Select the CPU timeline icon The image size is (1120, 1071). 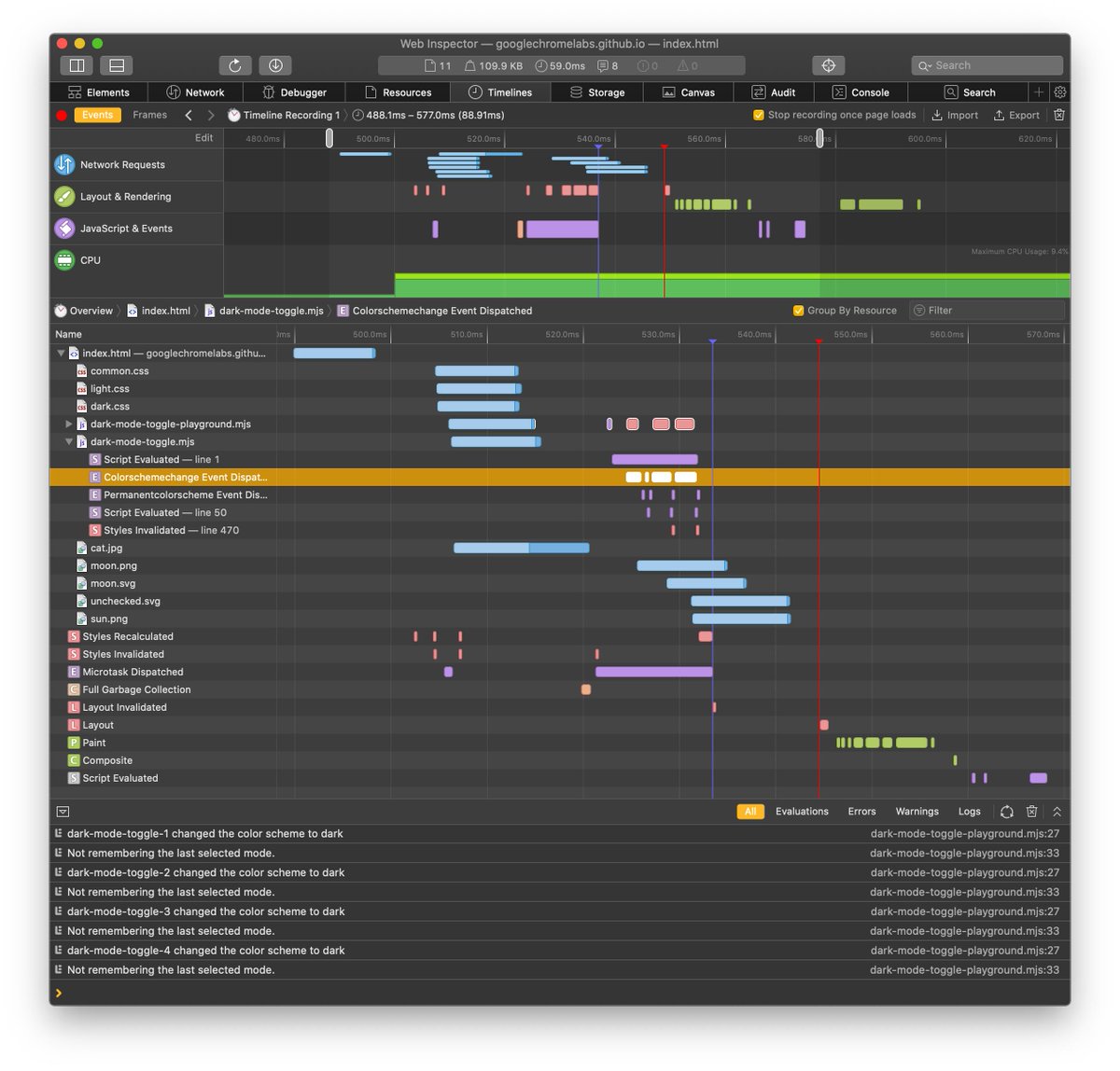point(64,260)
